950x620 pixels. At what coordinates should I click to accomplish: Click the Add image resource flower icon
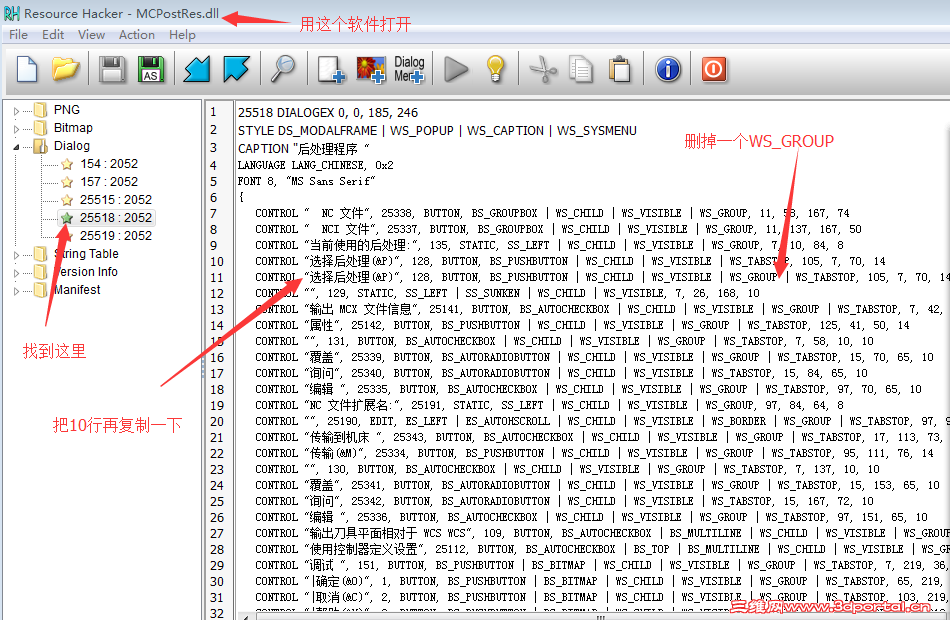point(371,69)
